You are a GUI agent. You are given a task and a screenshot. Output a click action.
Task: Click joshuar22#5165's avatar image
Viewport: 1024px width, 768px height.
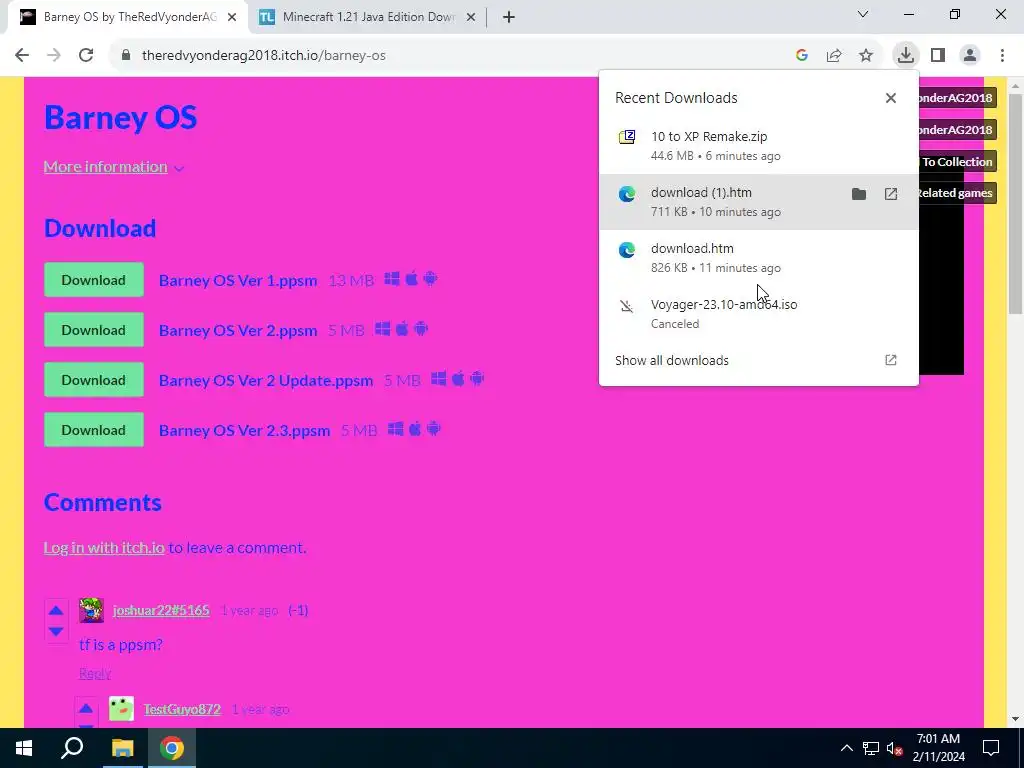91,610
